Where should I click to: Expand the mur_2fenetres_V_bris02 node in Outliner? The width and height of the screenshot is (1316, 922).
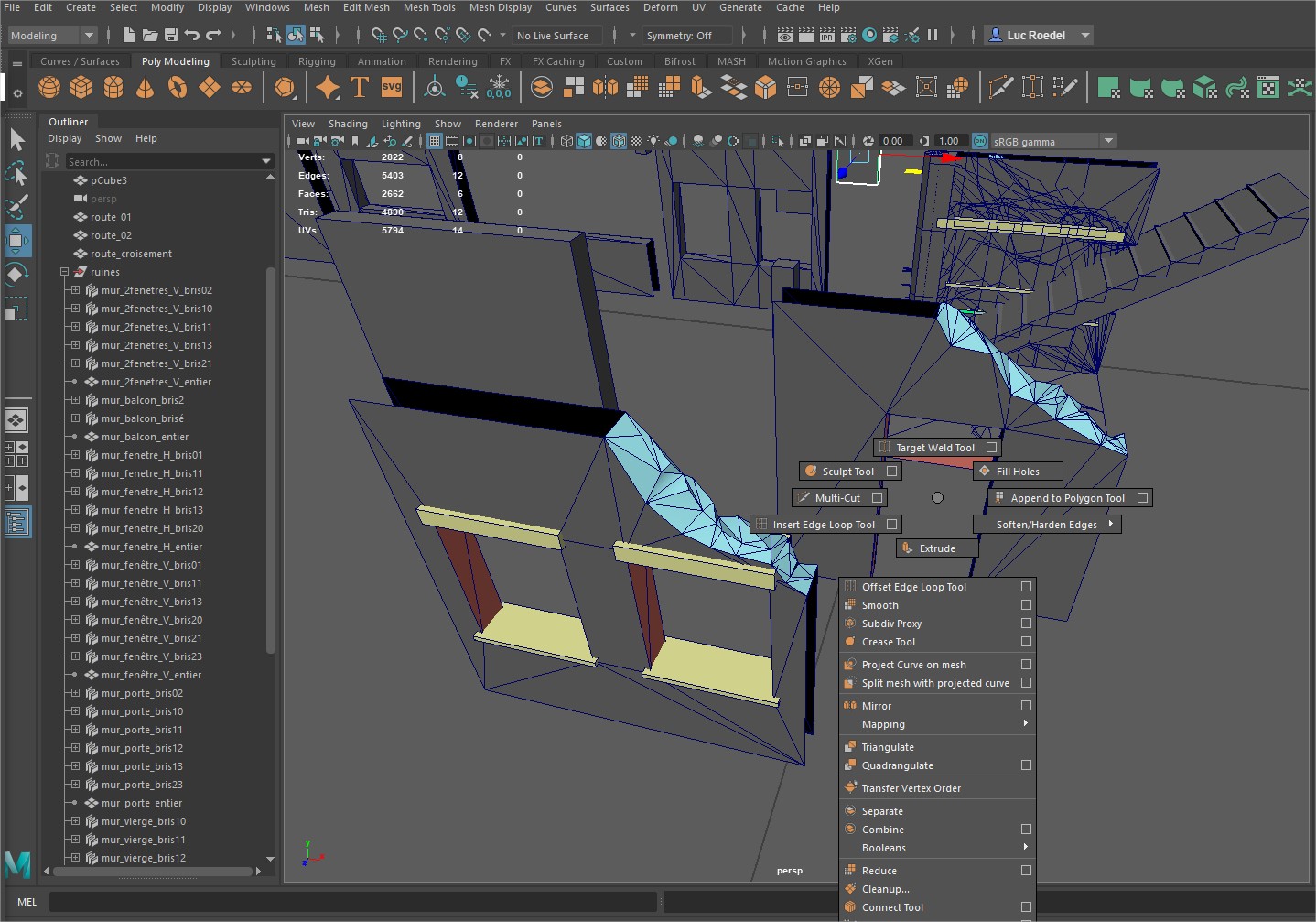pos(75,290)
